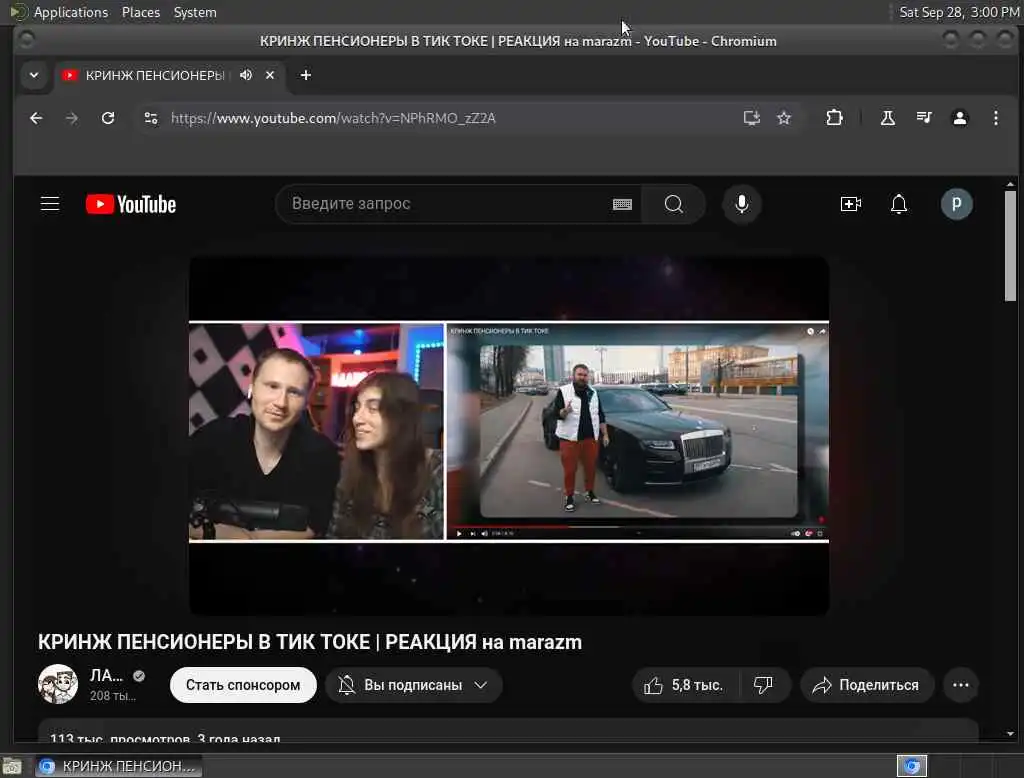Open the notifications bell
Viewport: 1024px width, 778px height.
pyautogui.click(x=899, y=204)
